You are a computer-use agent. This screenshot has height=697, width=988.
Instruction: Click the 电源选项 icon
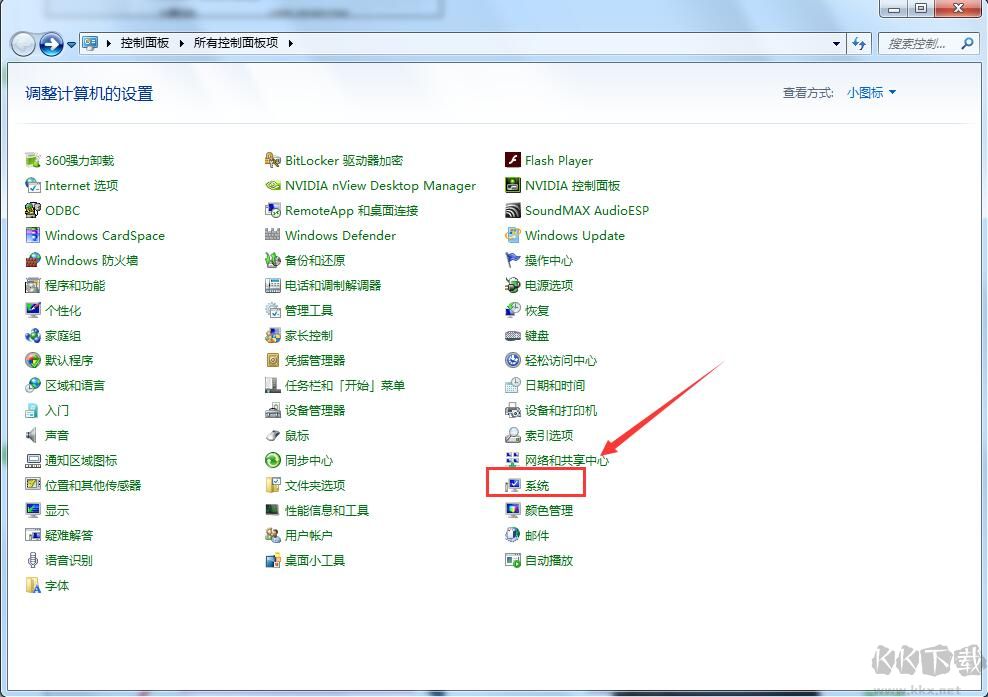513,285
